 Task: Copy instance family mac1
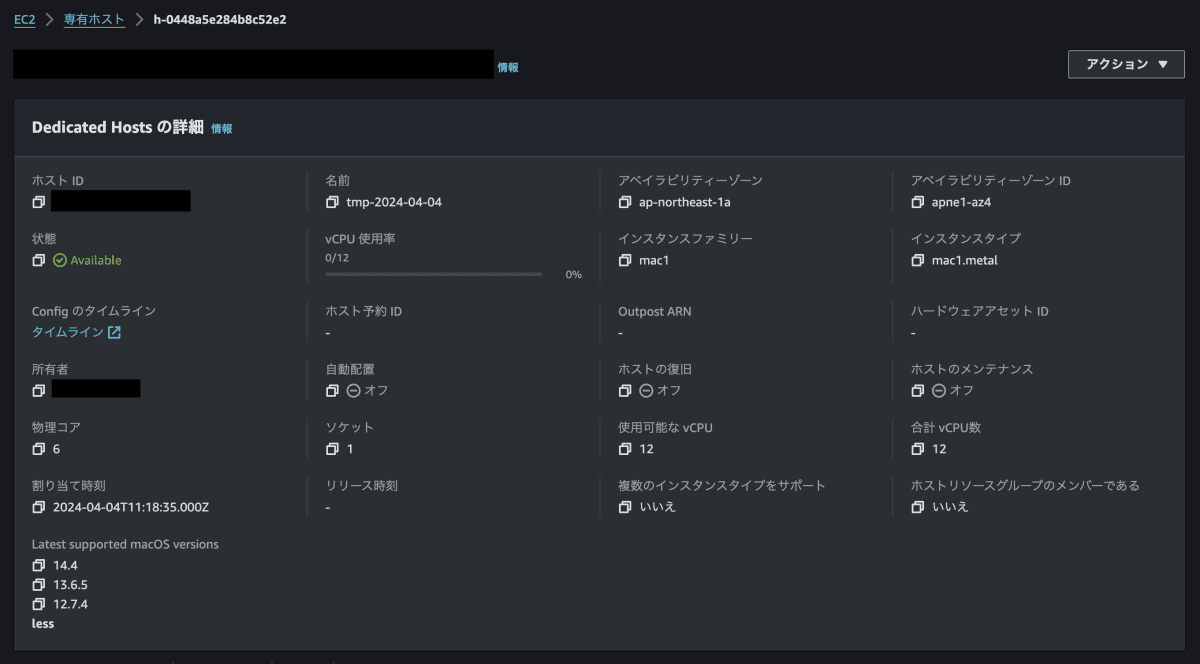(x=625, y=260)
